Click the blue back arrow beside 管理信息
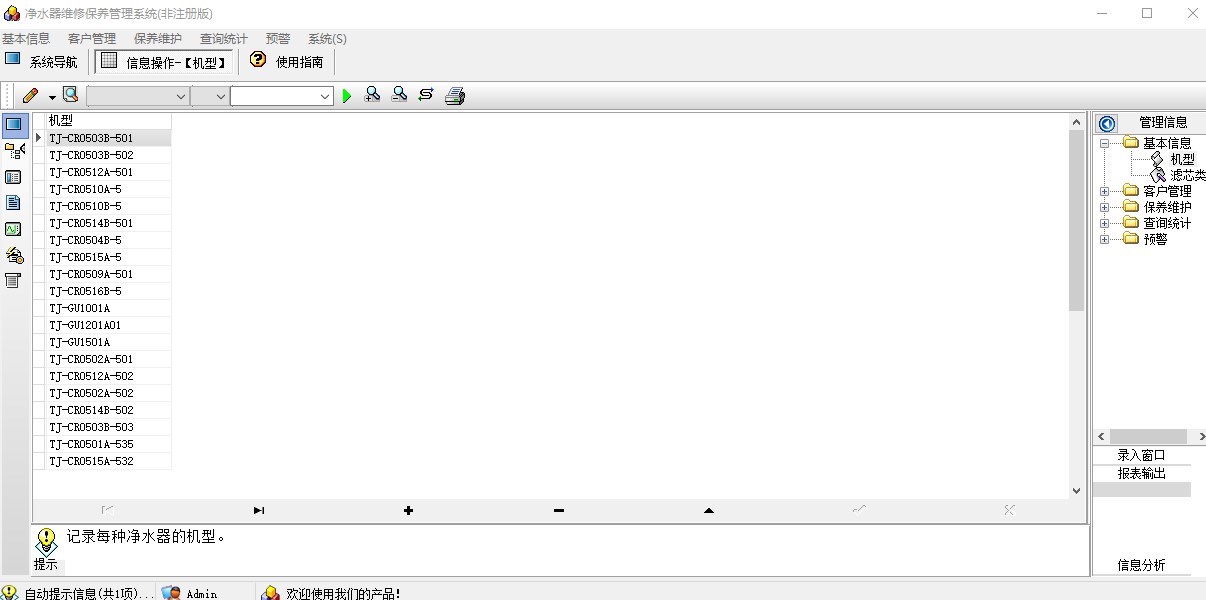This screenshot has width=1206, height=600. pyautogui.click(x=1107, y=124)
